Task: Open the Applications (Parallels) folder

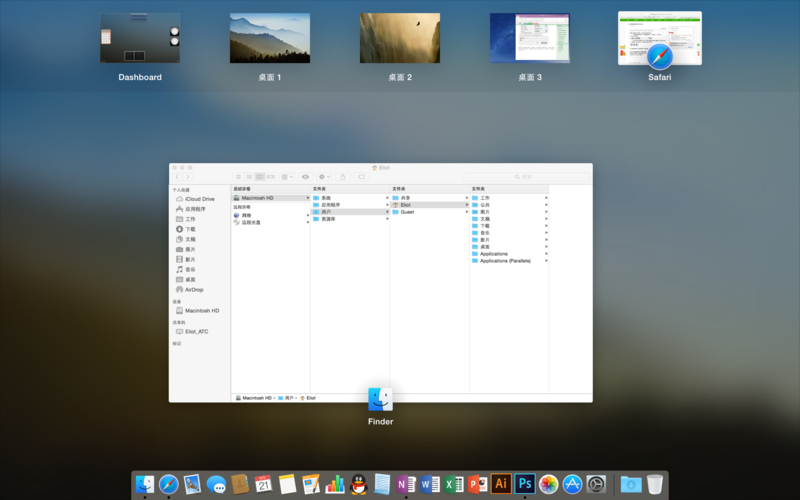Action: pyautogui.click(x=505, y=261)
